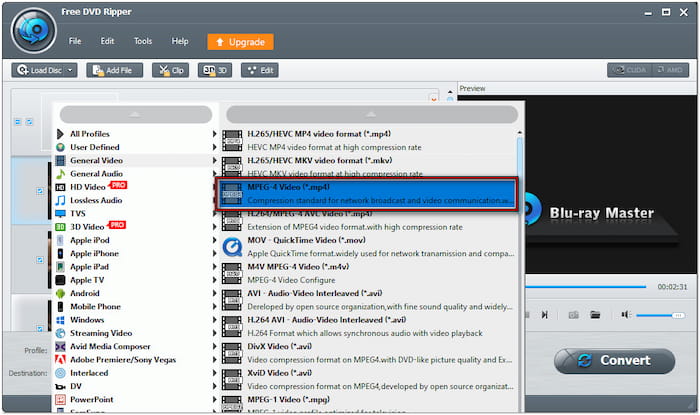This screenshot has height=415, width=700.
Task: Choose MPEG-1 Video (*.mpg) format
Action: [x=369, y=404]
